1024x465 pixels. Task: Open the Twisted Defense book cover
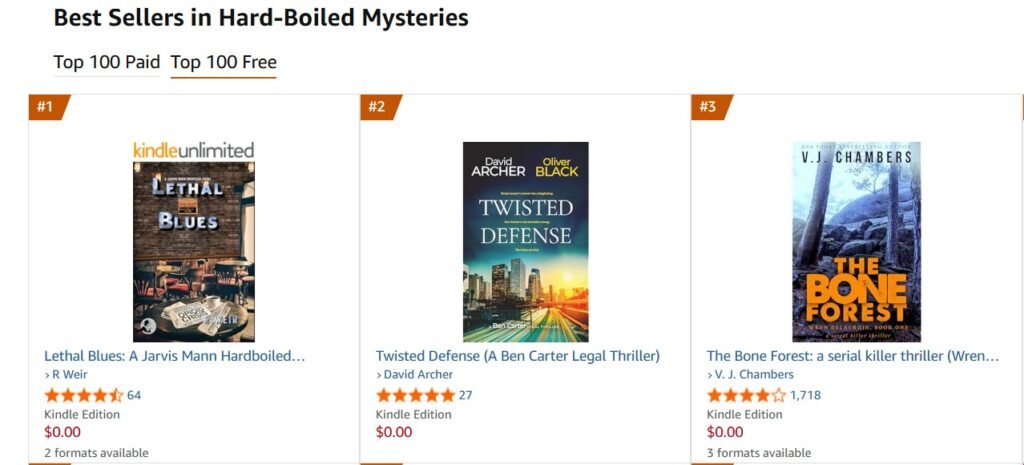(x=525, y=242)
